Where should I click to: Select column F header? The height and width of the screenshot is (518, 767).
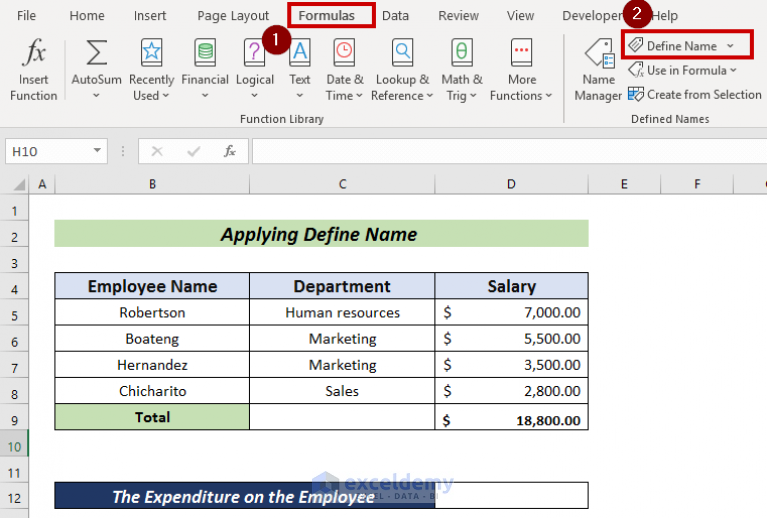pos(697,184)
